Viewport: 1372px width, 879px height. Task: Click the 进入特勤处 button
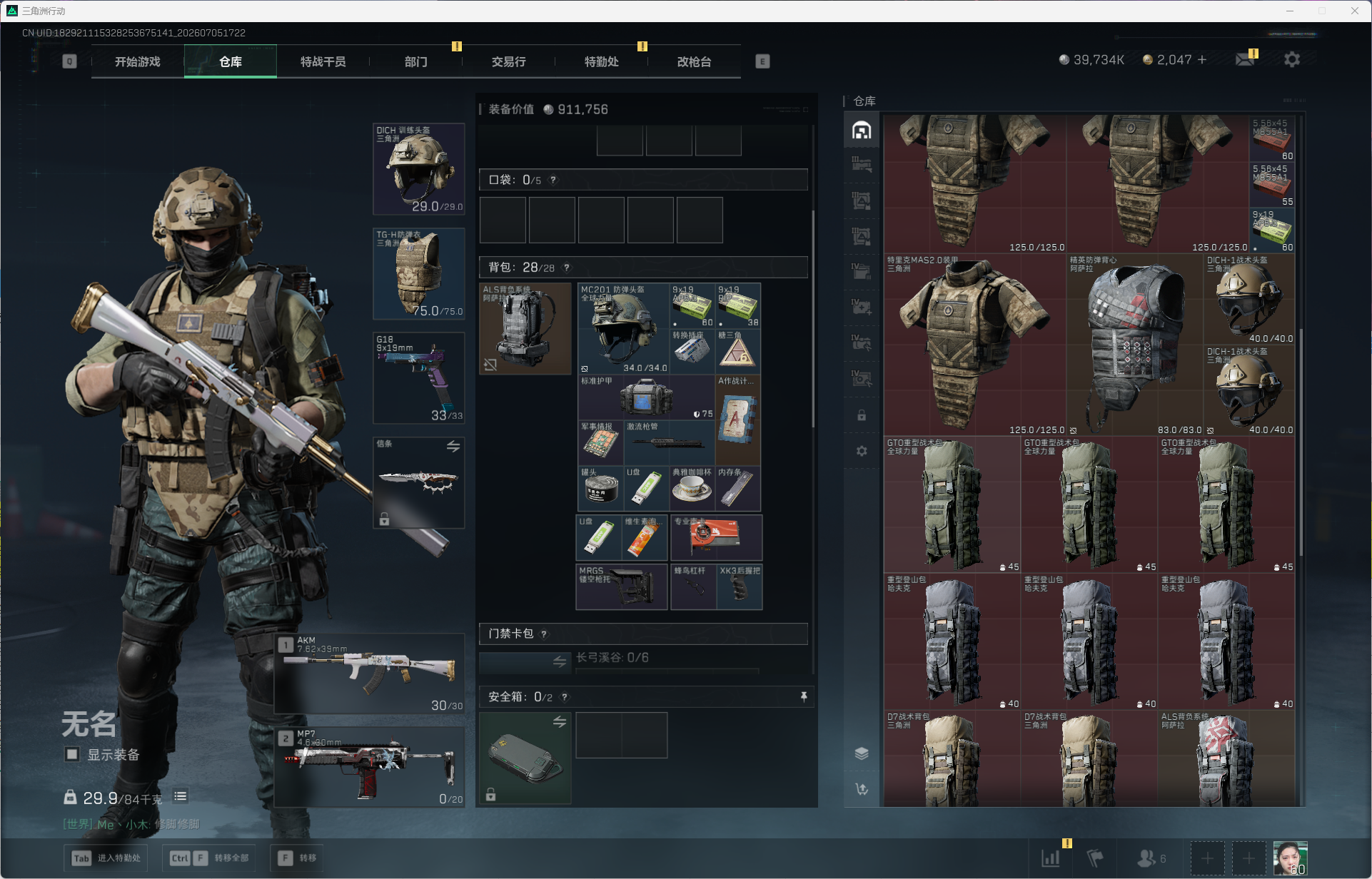[x=106, y=858]
